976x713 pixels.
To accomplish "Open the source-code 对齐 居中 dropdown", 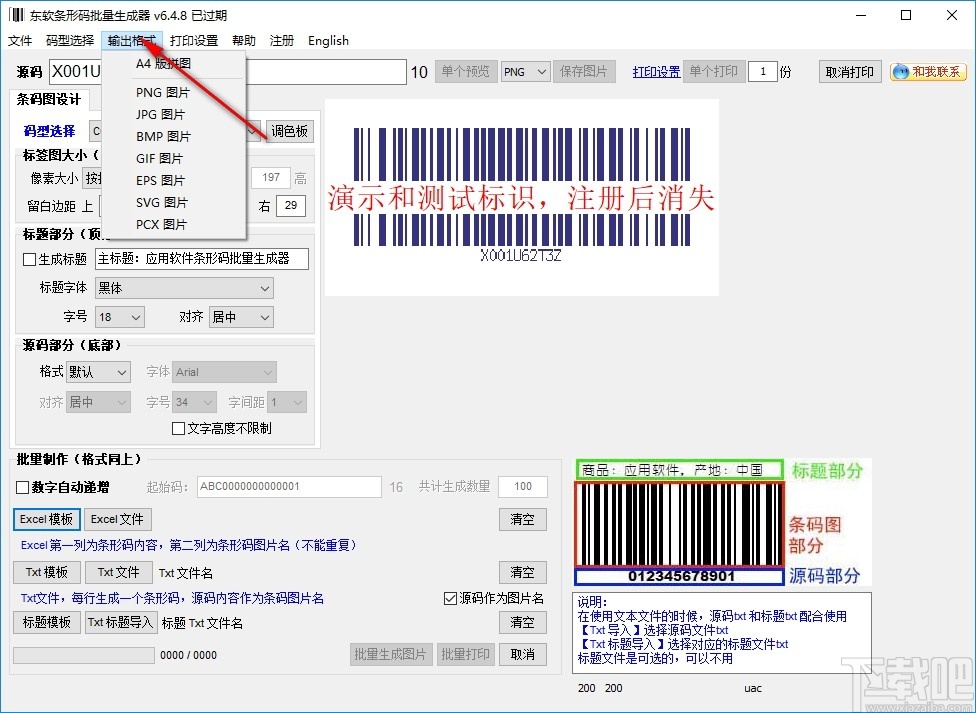I will (x=98, y=402).
